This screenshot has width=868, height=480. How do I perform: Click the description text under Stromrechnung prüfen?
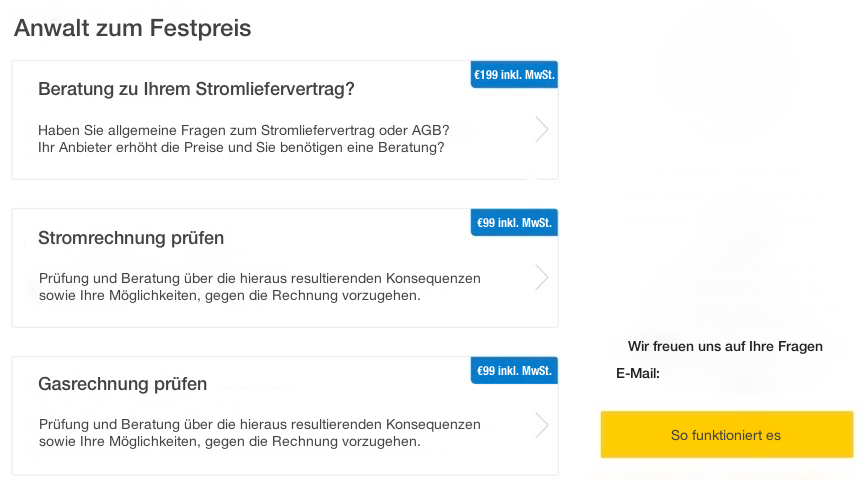click(259, 286)
